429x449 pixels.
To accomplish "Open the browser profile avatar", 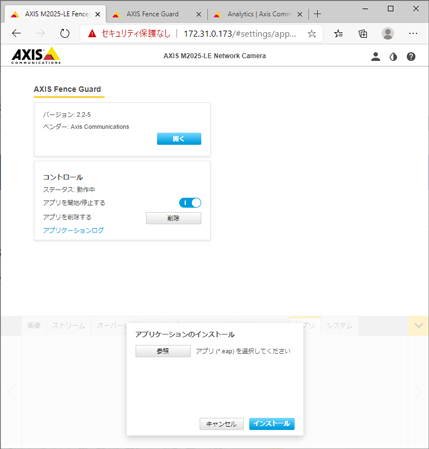I will (x=388, y=33).
